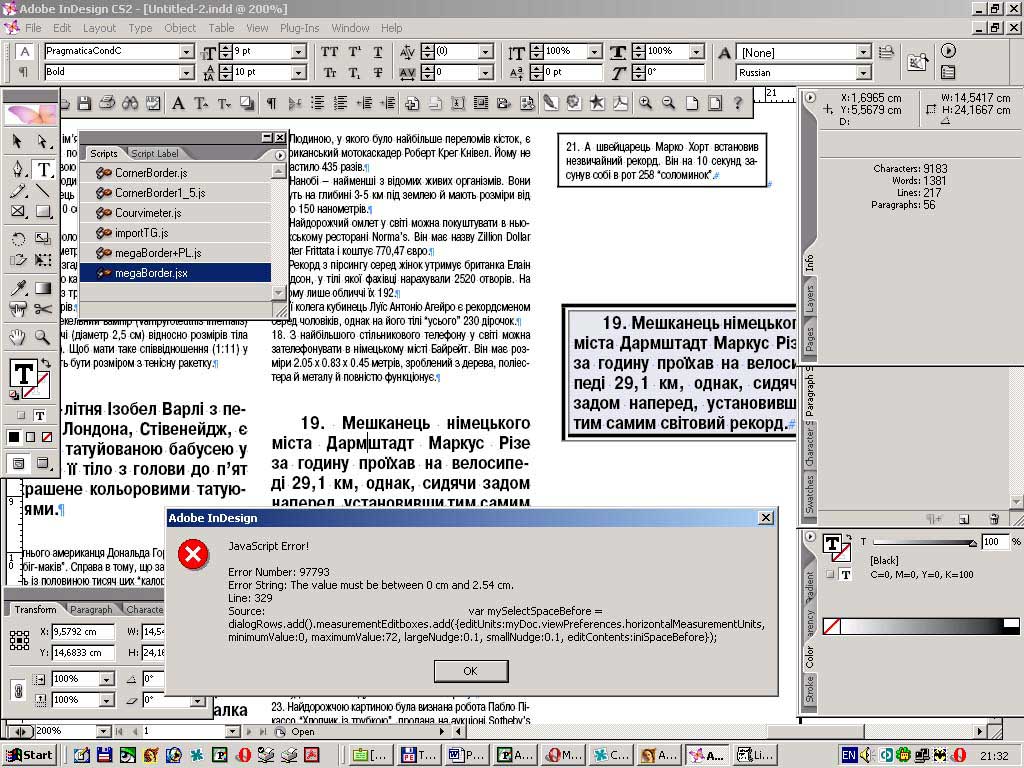Image resolution: width=1024 pixels, height=768 pixels.
Task: Click the volume icon in system tray
Action: 866,756
